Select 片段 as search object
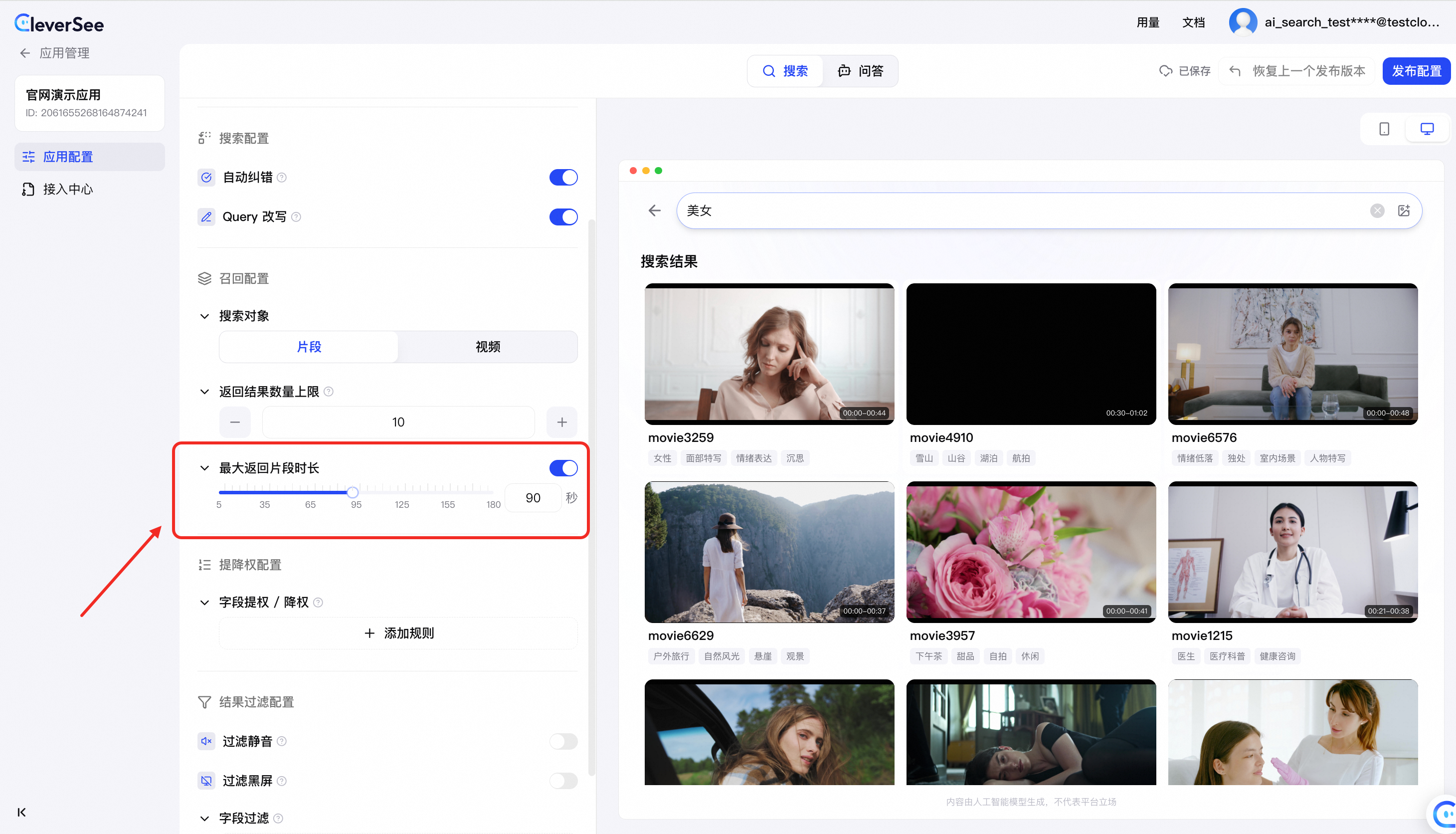 click(309, 347)
